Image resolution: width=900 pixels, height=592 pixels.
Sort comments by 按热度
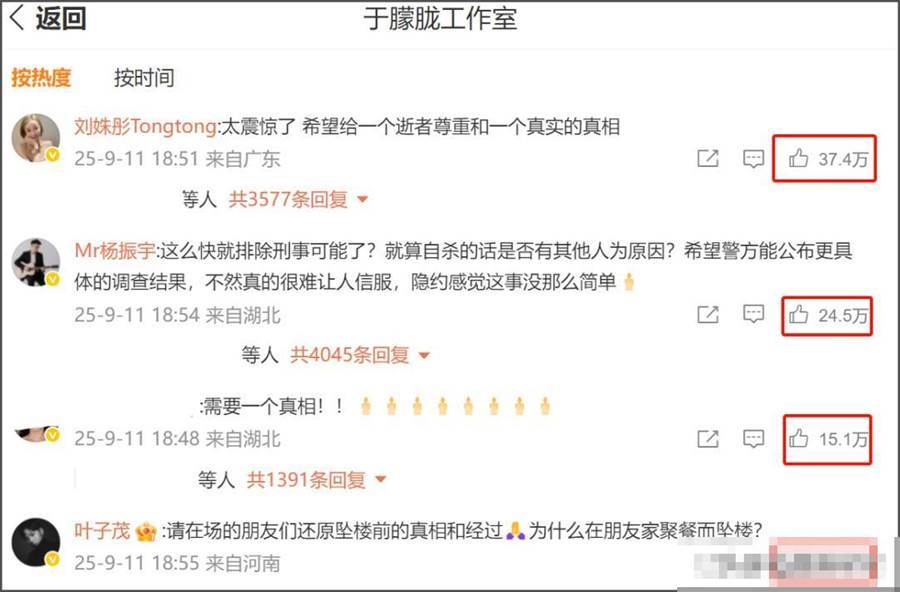(41, 77)
